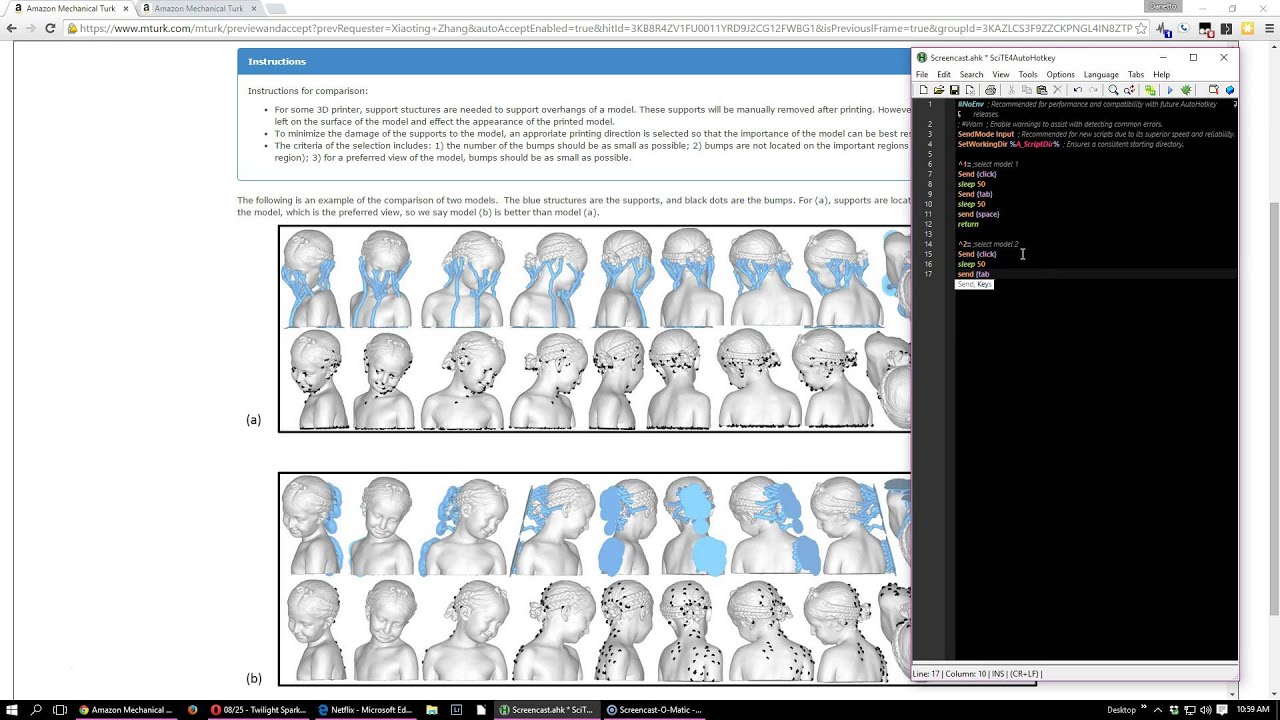Viewport: 1280px width, 720px height.
Task: Switch to Netflix Microsoft Edge taskbar window
Action: 366,710
